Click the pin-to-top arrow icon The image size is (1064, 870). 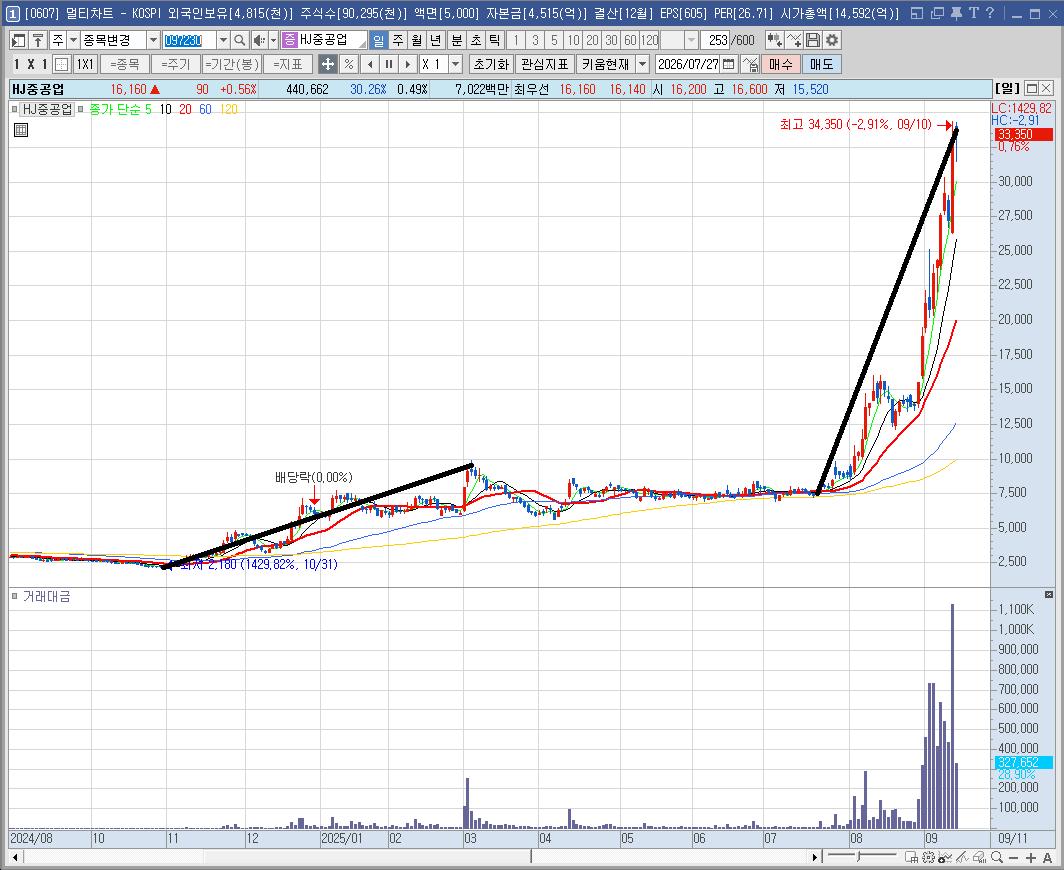pyautogui.click(x=37, y=41)
